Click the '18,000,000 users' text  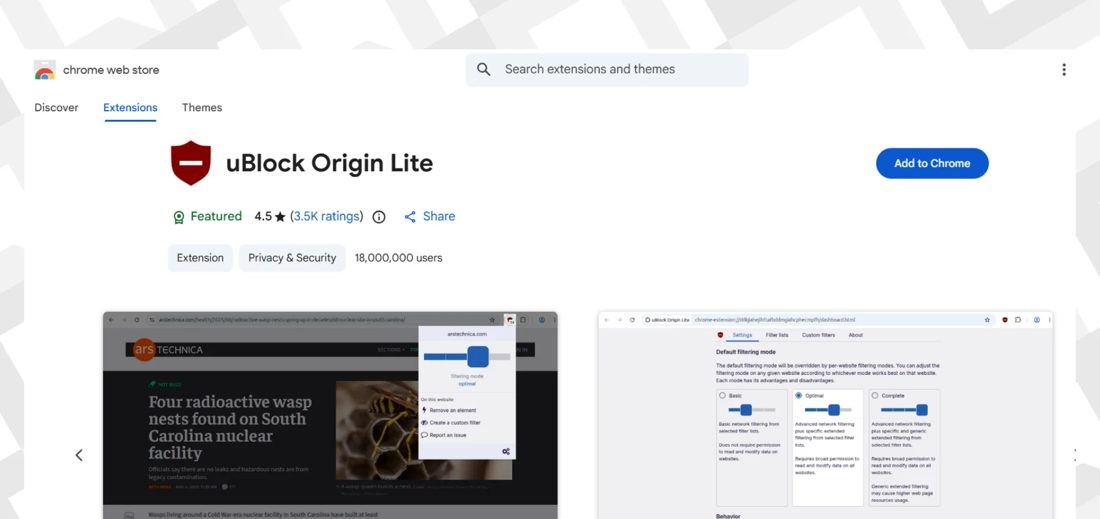(398, 257)
